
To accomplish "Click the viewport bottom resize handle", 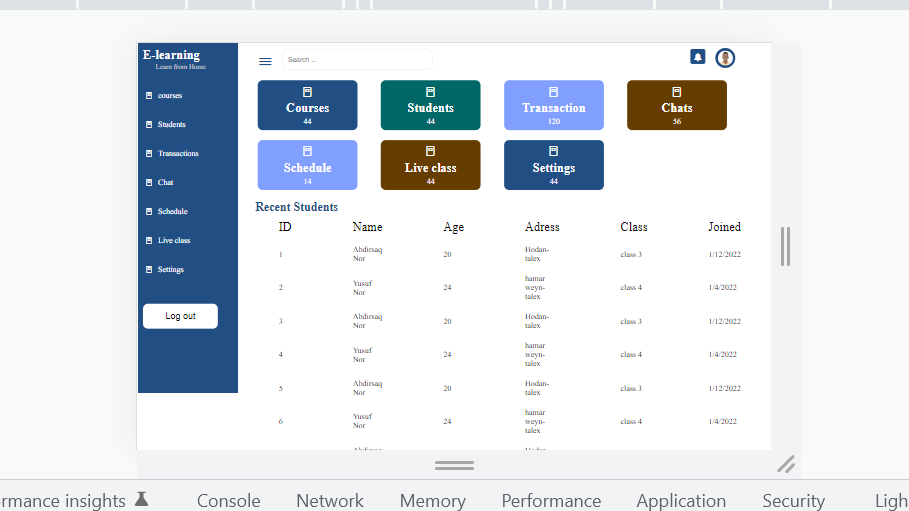I will coord(454,466).
